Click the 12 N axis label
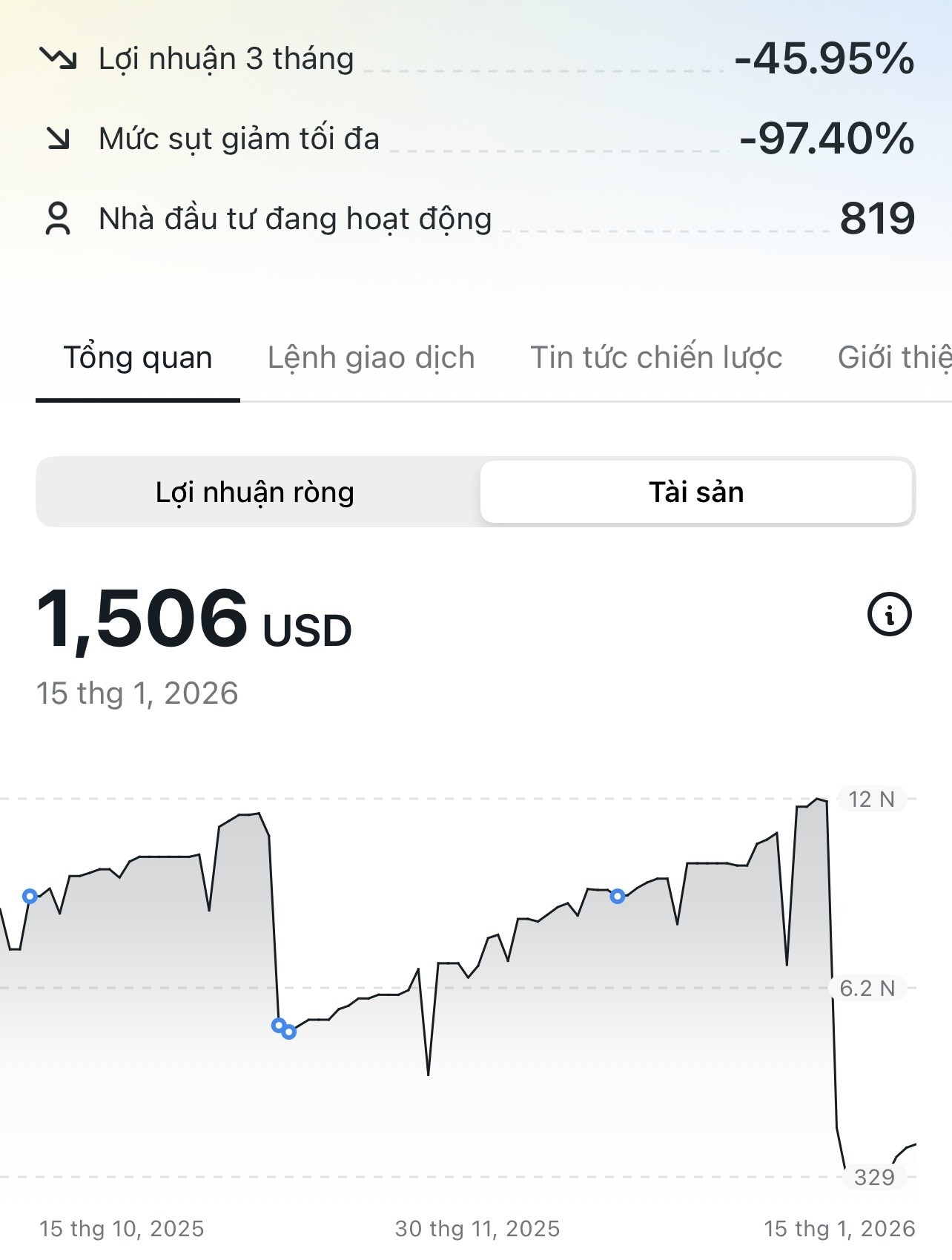 [x=871, y=799]
